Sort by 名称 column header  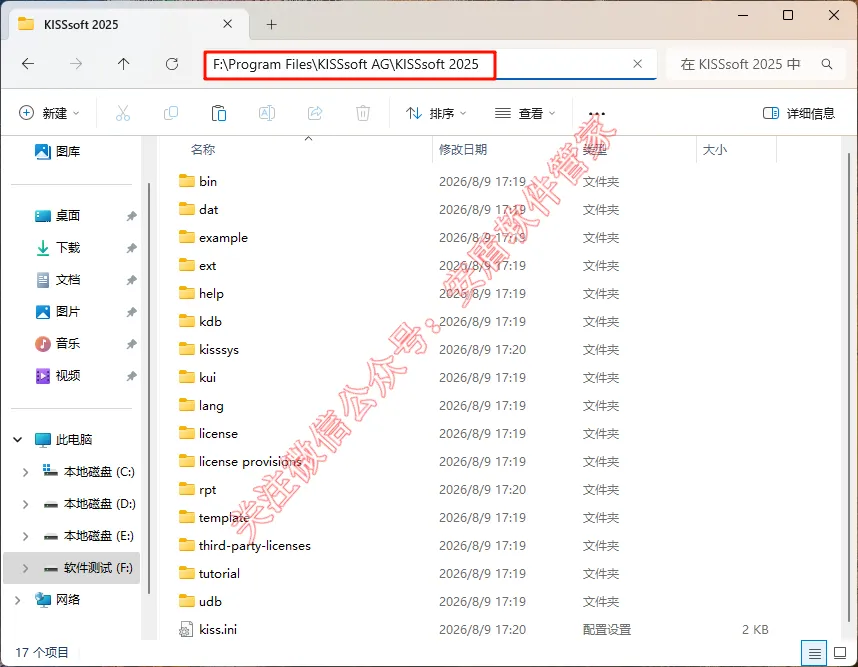(202, 149)
